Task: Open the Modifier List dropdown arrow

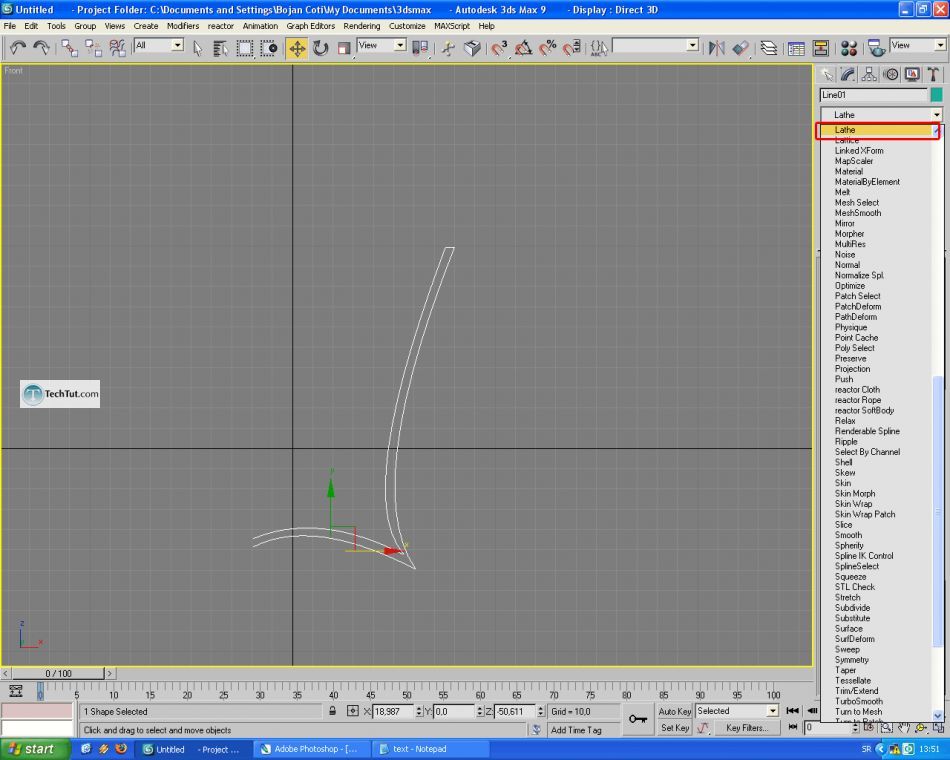Action: (937, 115)
